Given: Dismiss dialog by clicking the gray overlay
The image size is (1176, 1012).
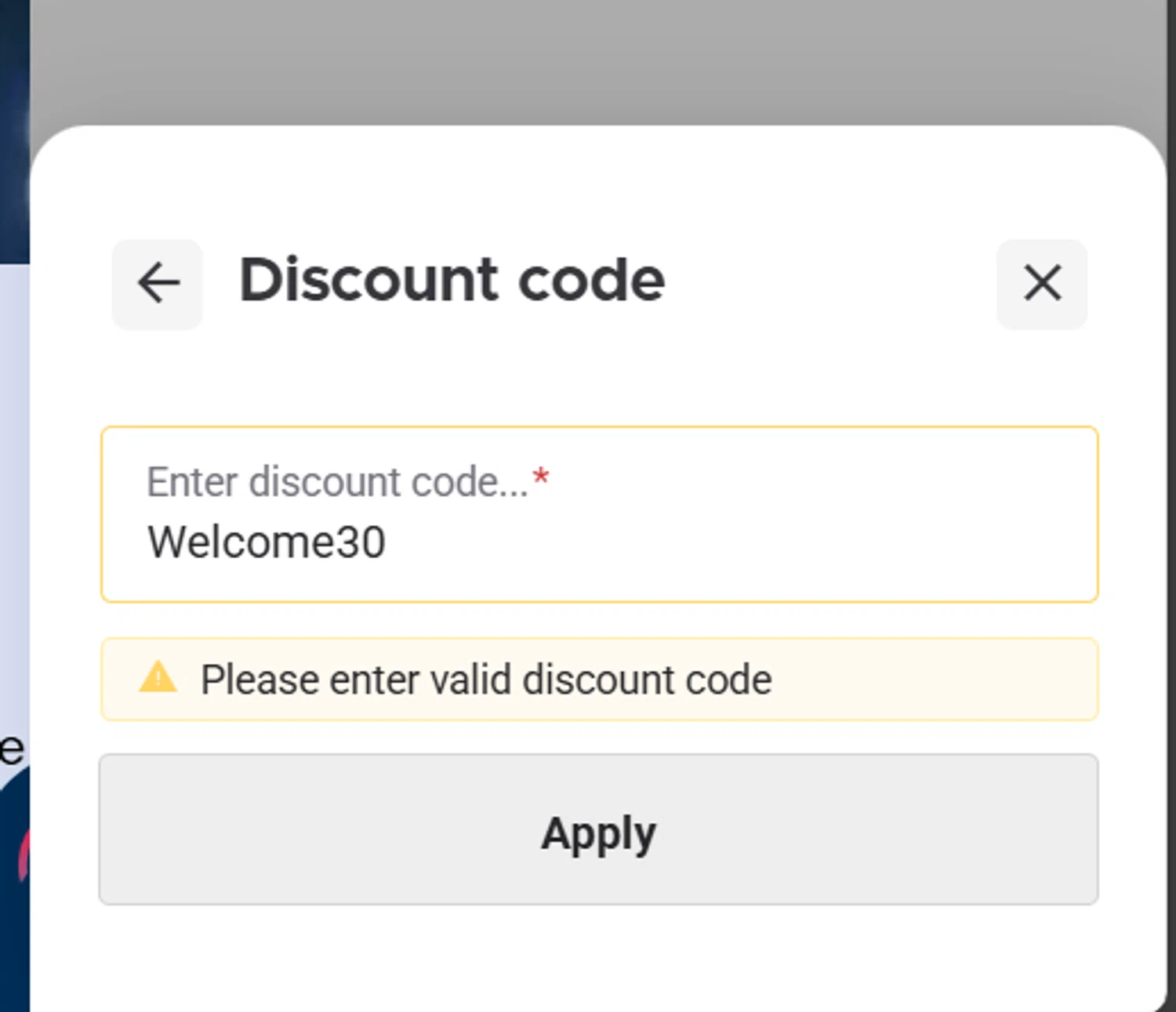Looking at the screenshot, I should (x=596, y=63).
